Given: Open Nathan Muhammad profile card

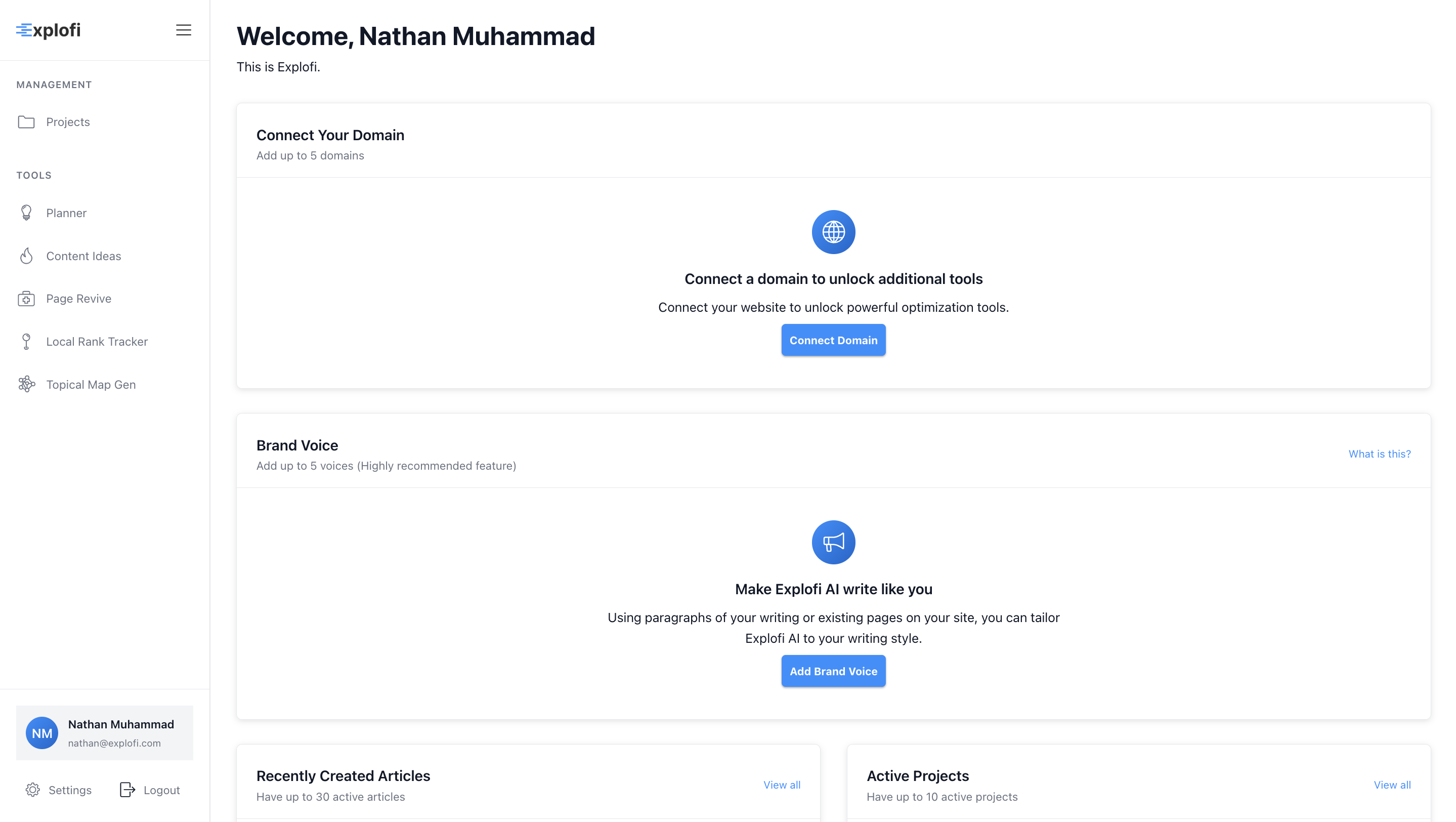Looking at the screenshot, I should coord(105,733).
